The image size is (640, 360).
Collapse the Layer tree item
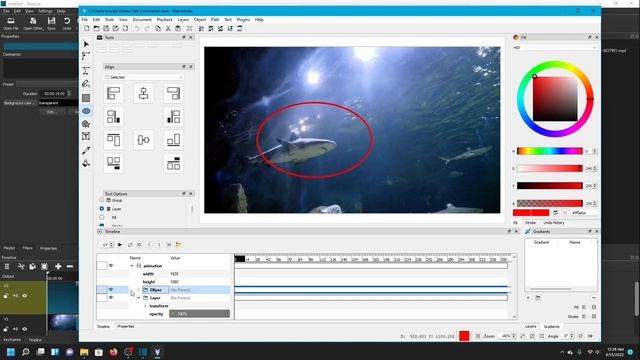138,298
